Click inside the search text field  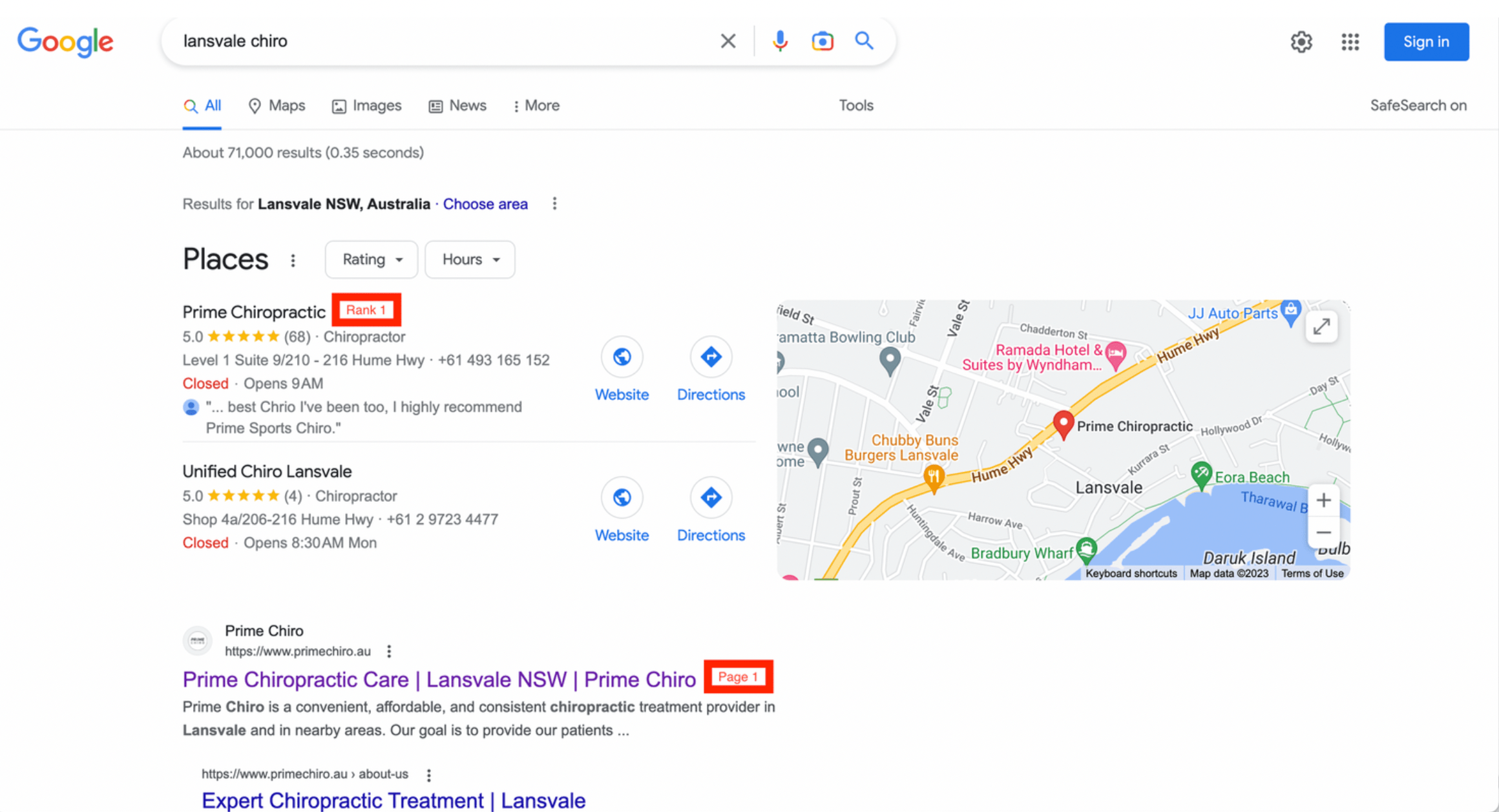(446, 41)
